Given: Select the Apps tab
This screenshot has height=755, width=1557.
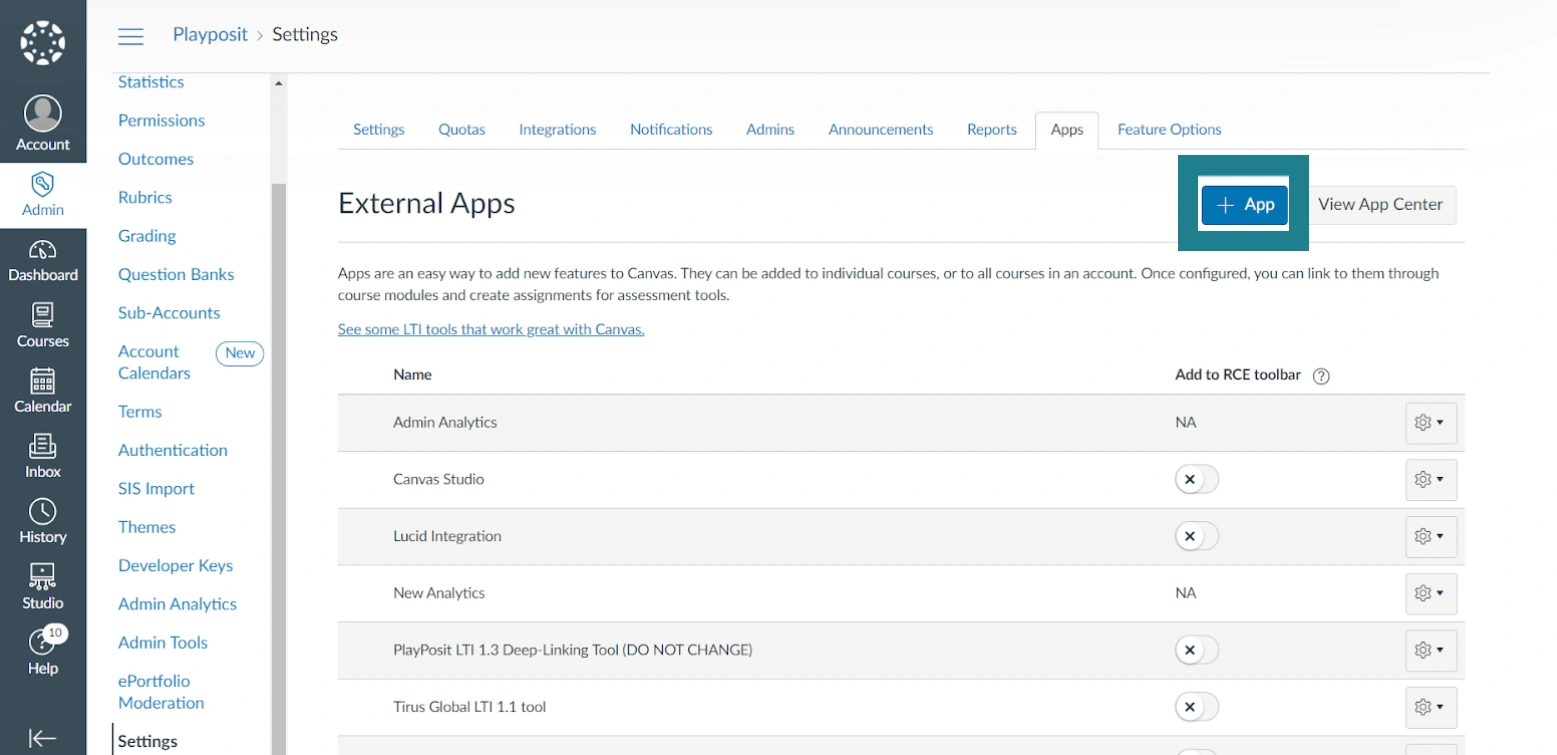Looking at the screenshot, I should click(x=1067, y=130).
